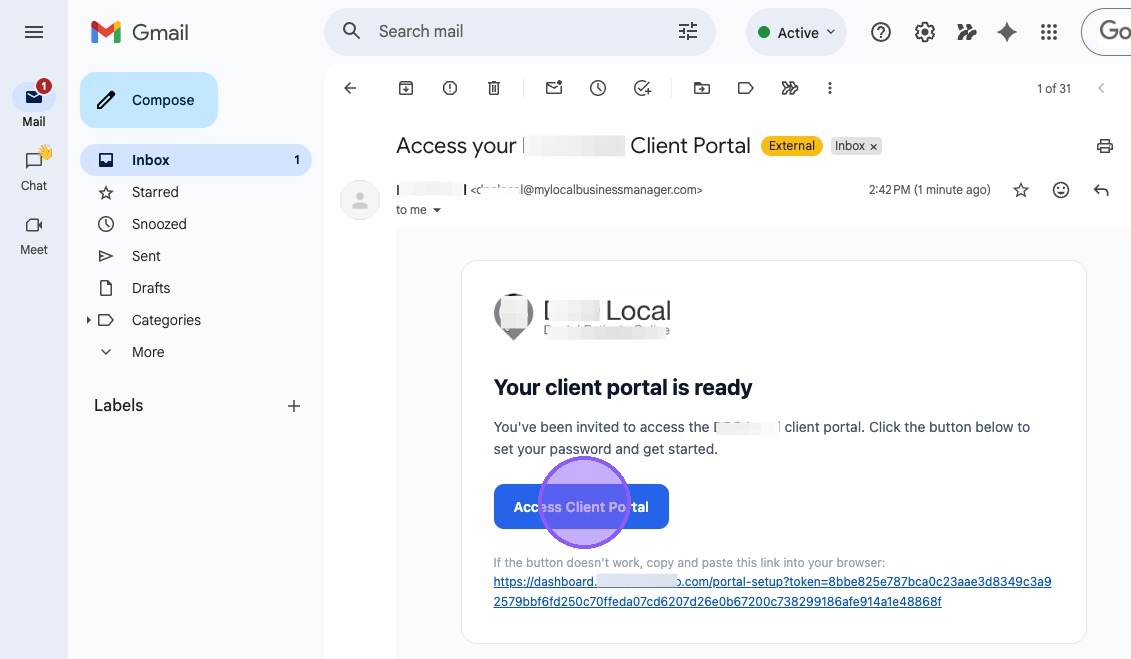Open more options three-dot menu
1131x659 pixels.
click(829, 88)
